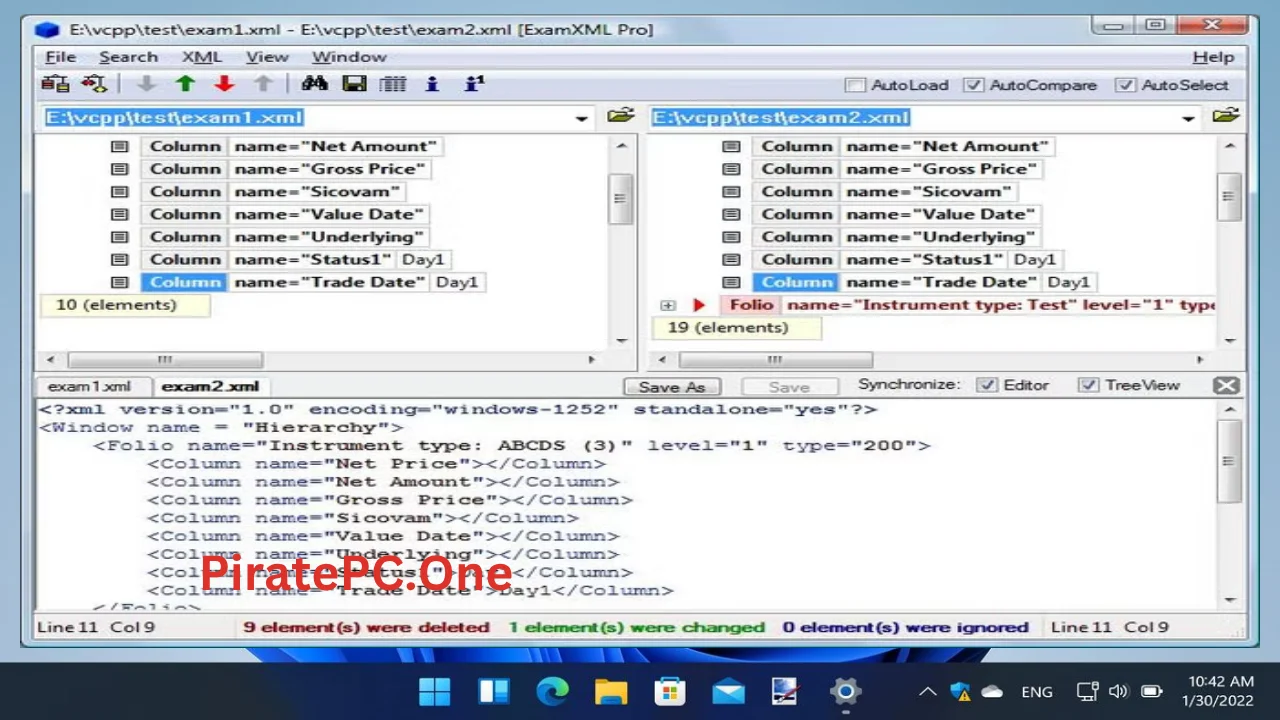Open the File menu

coord(60,57)
